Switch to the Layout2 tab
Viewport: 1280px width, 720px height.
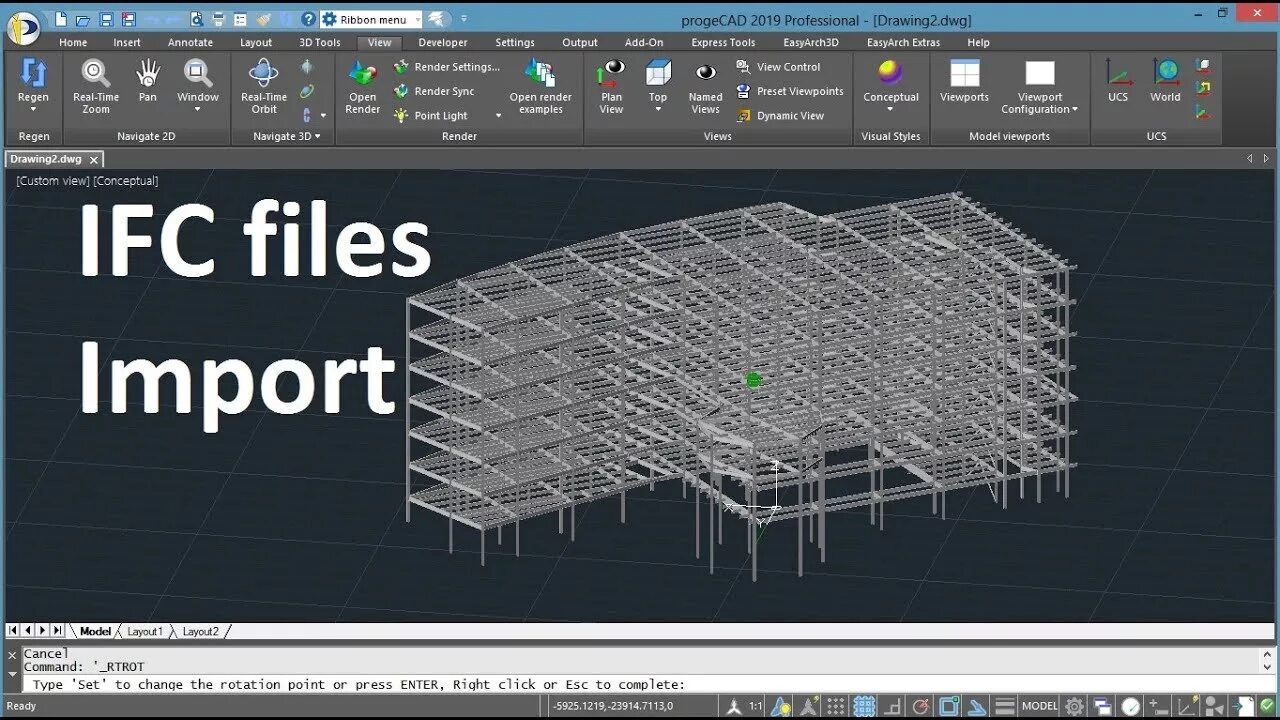[200, 631]
